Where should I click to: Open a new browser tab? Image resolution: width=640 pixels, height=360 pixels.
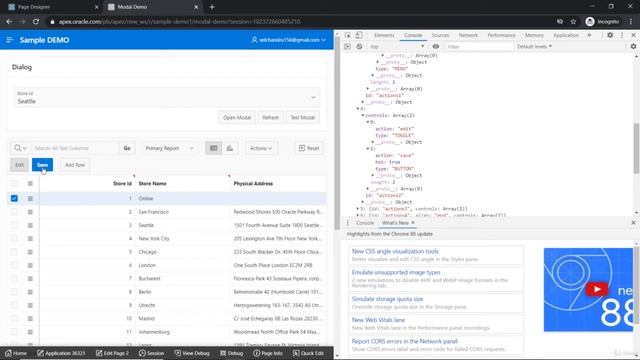(212, 7)
